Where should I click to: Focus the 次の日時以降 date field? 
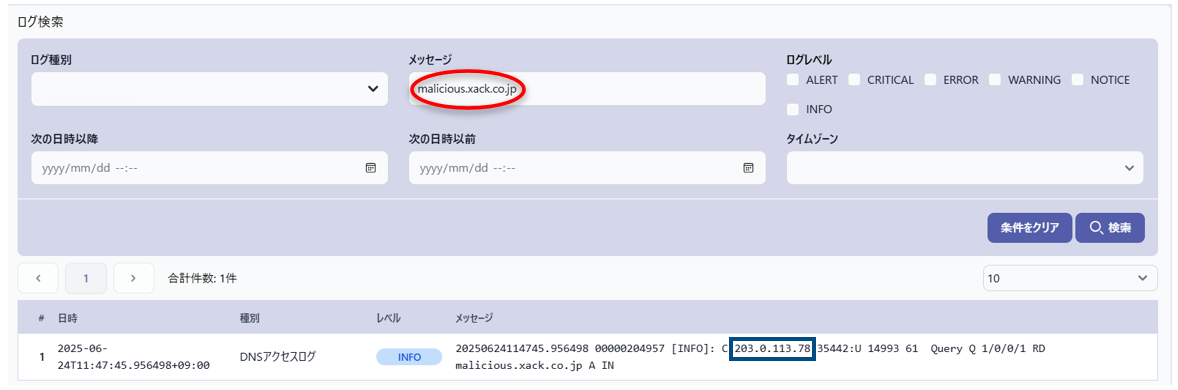click(210, 168)
